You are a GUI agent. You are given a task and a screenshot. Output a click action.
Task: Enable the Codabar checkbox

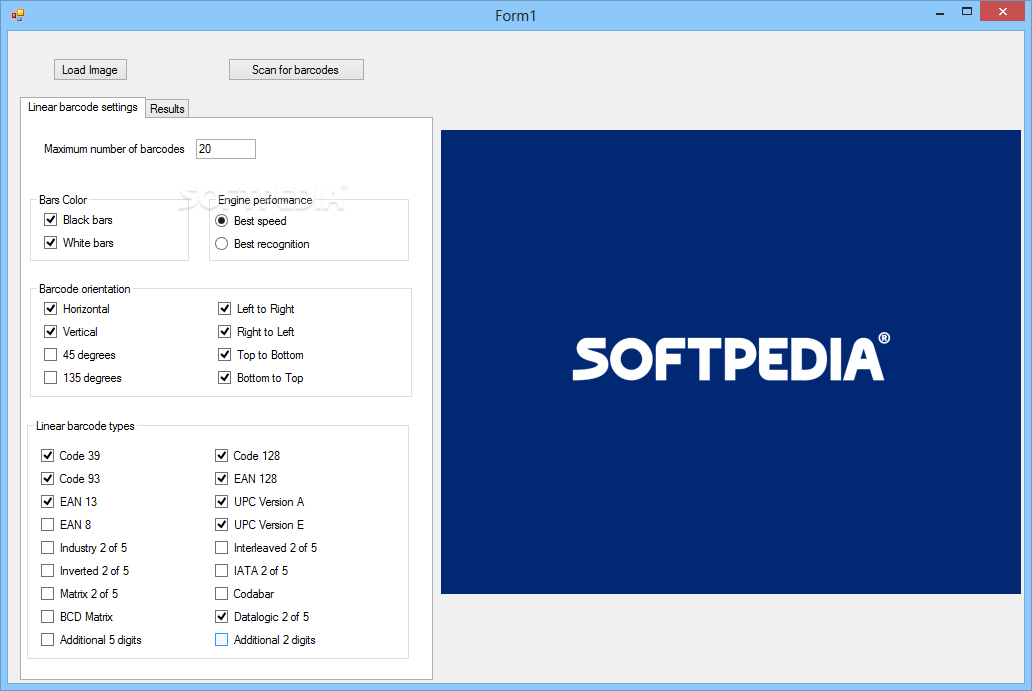pyautogui.click(x=222, y=594)
